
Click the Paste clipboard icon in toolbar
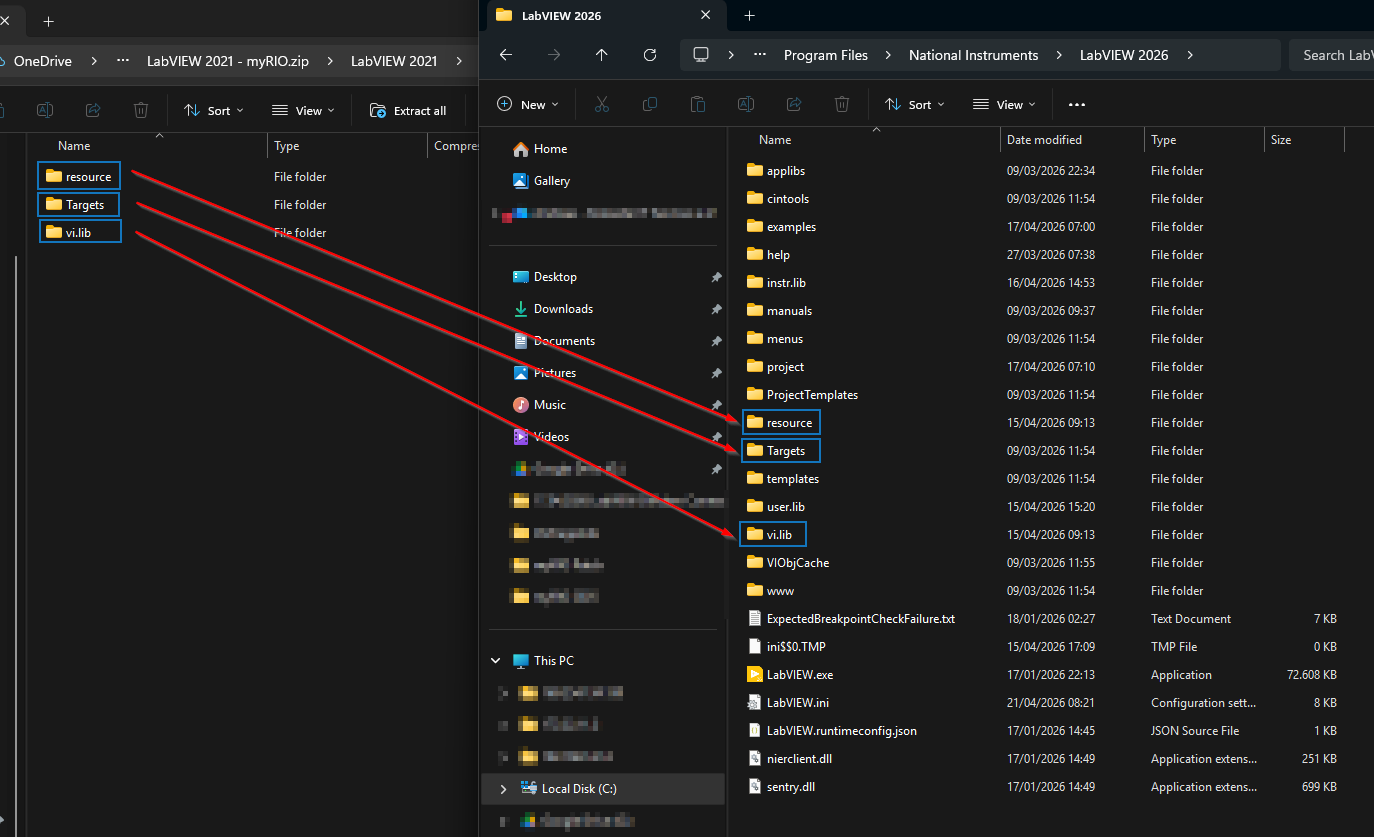(x=698, y=105)
